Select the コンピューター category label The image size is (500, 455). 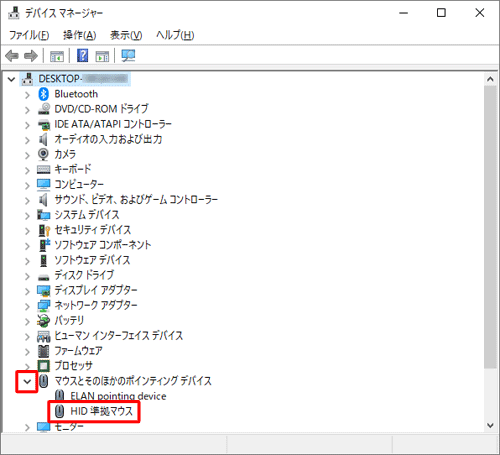pos(79,184)
